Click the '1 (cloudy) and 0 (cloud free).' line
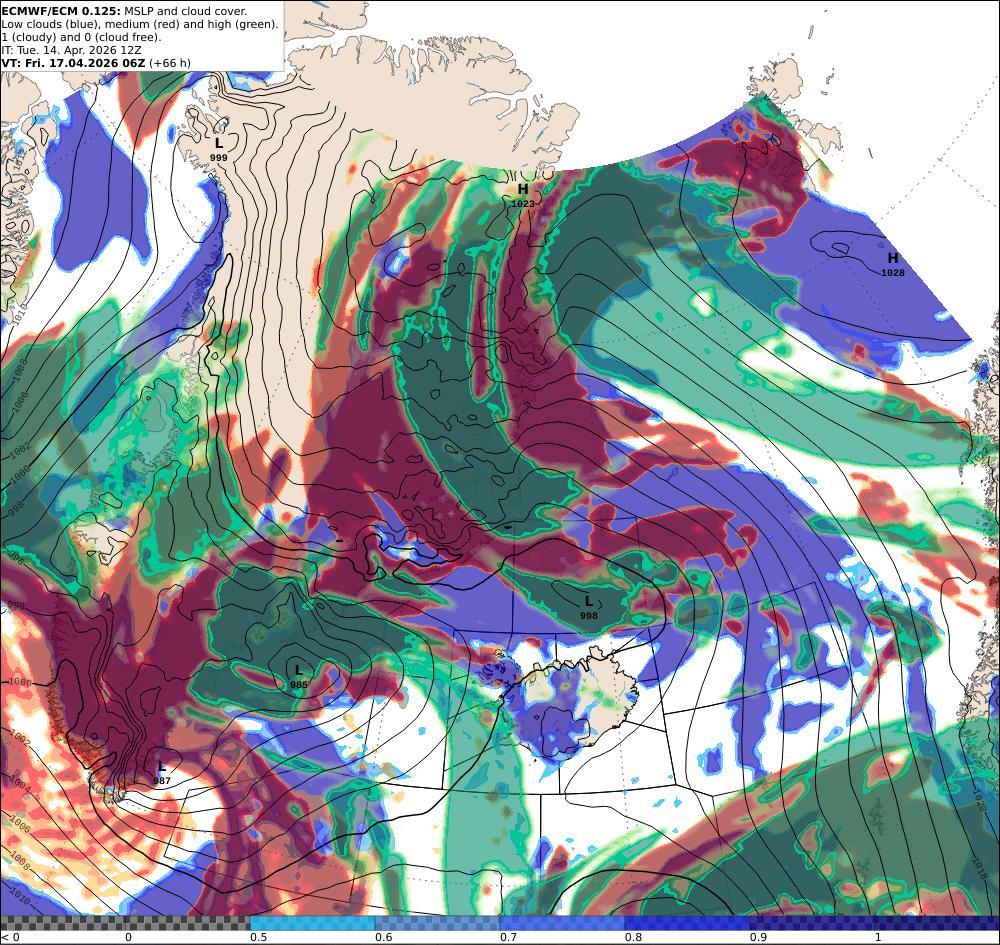The image size is (1000, 945). tap(81, 37)
